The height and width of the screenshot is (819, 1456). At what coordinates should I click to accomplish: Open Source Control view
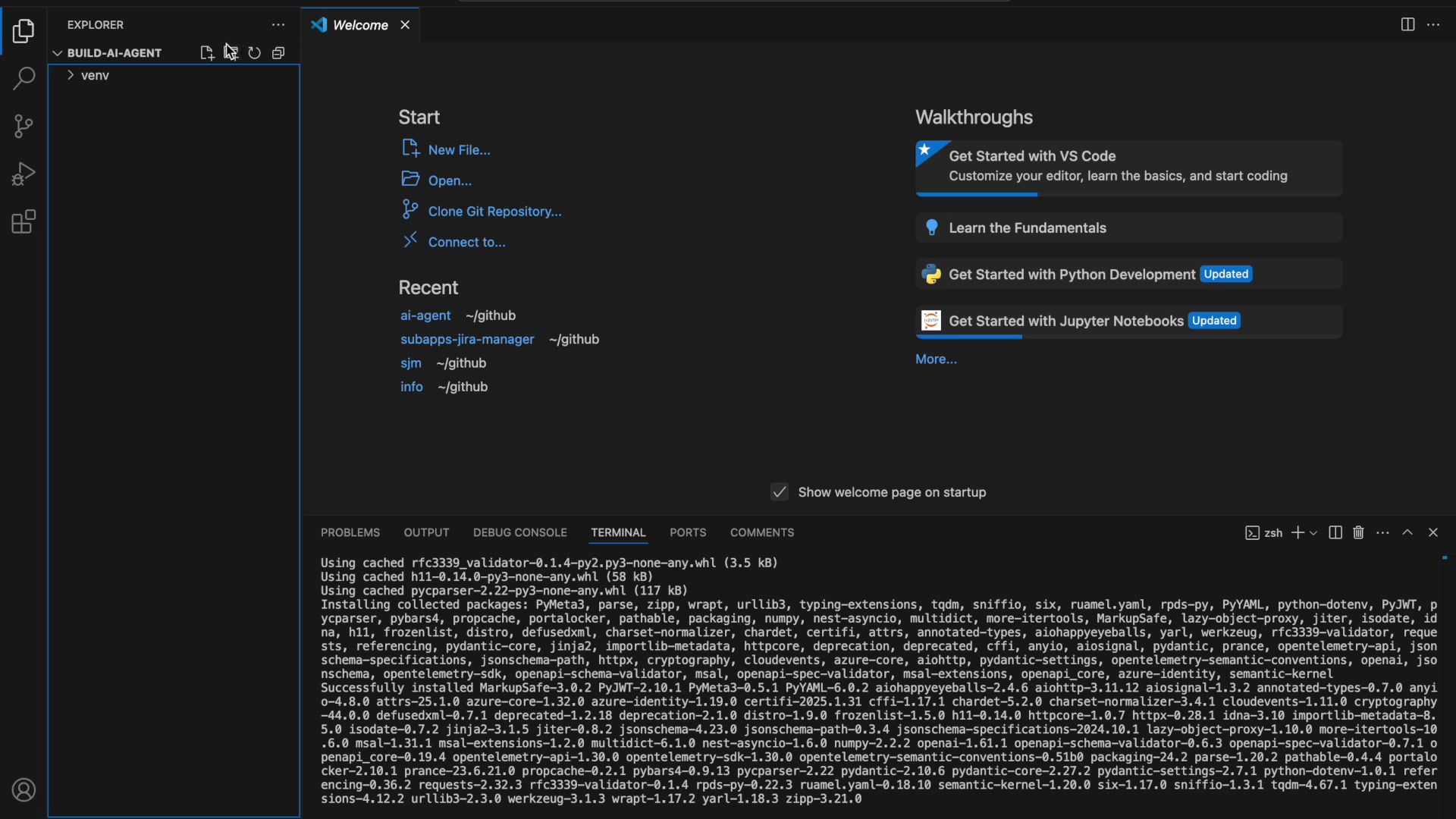(x=24, y=127)
